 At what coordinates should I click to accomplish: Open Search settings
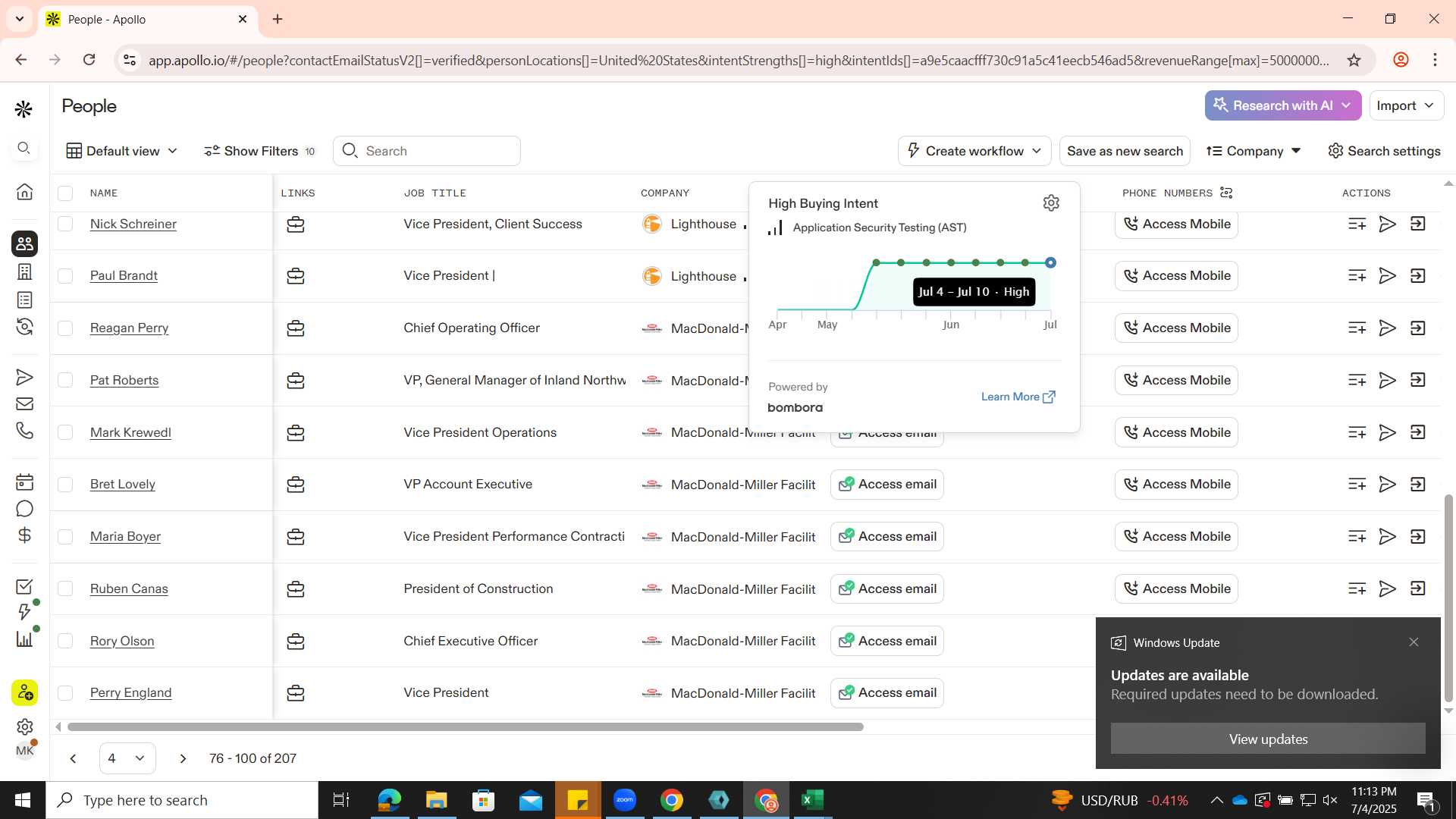click(1384, 151)
